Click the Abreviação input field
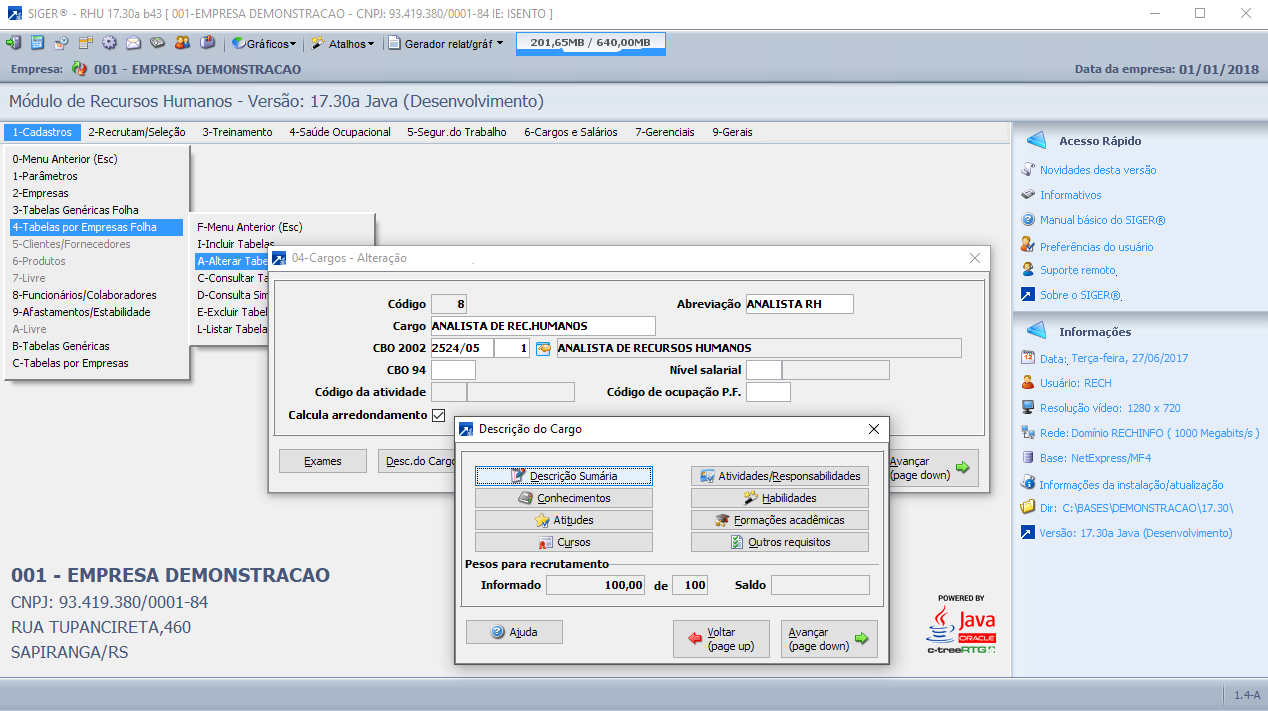1268x711 pixels. coord(800,304)
